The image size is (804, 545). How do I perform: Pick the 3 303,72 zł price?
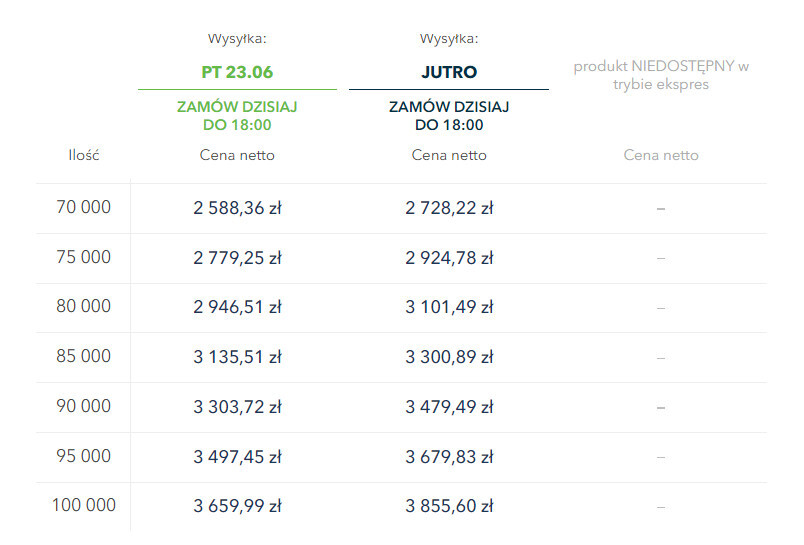tap(237, 407)
